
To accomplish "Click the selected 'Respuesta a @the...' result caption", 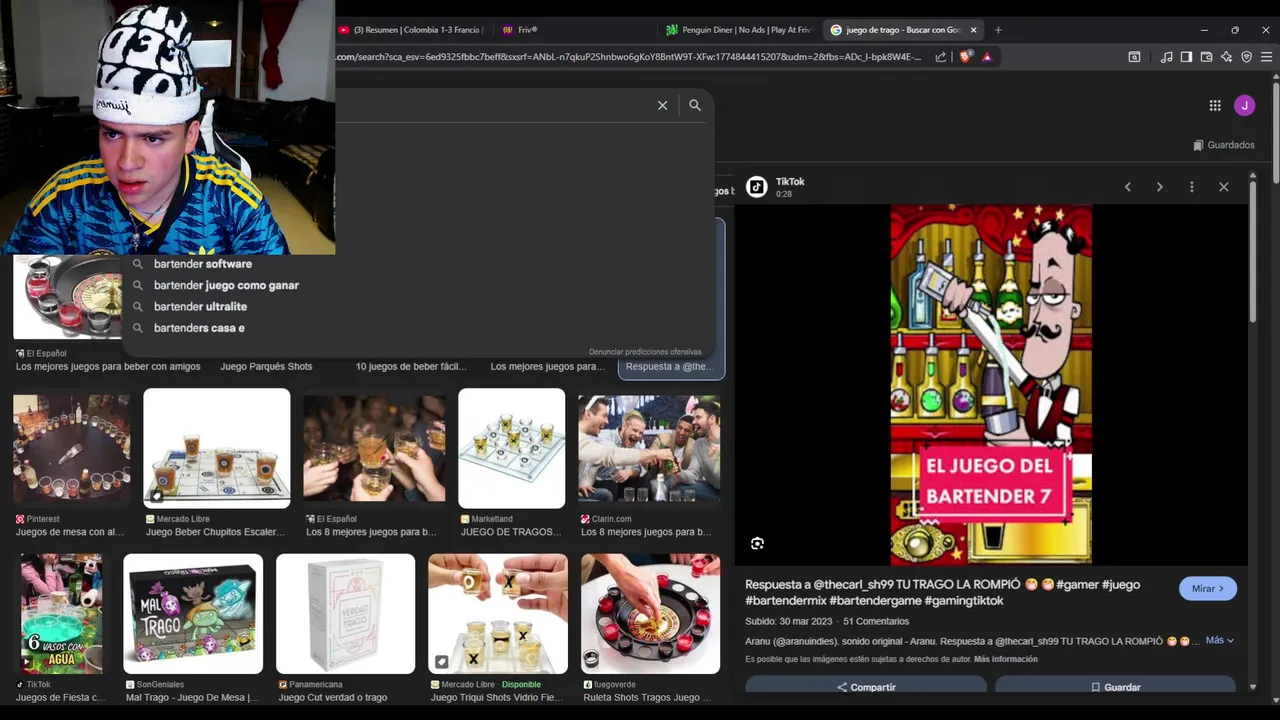I will pos(670,367).
